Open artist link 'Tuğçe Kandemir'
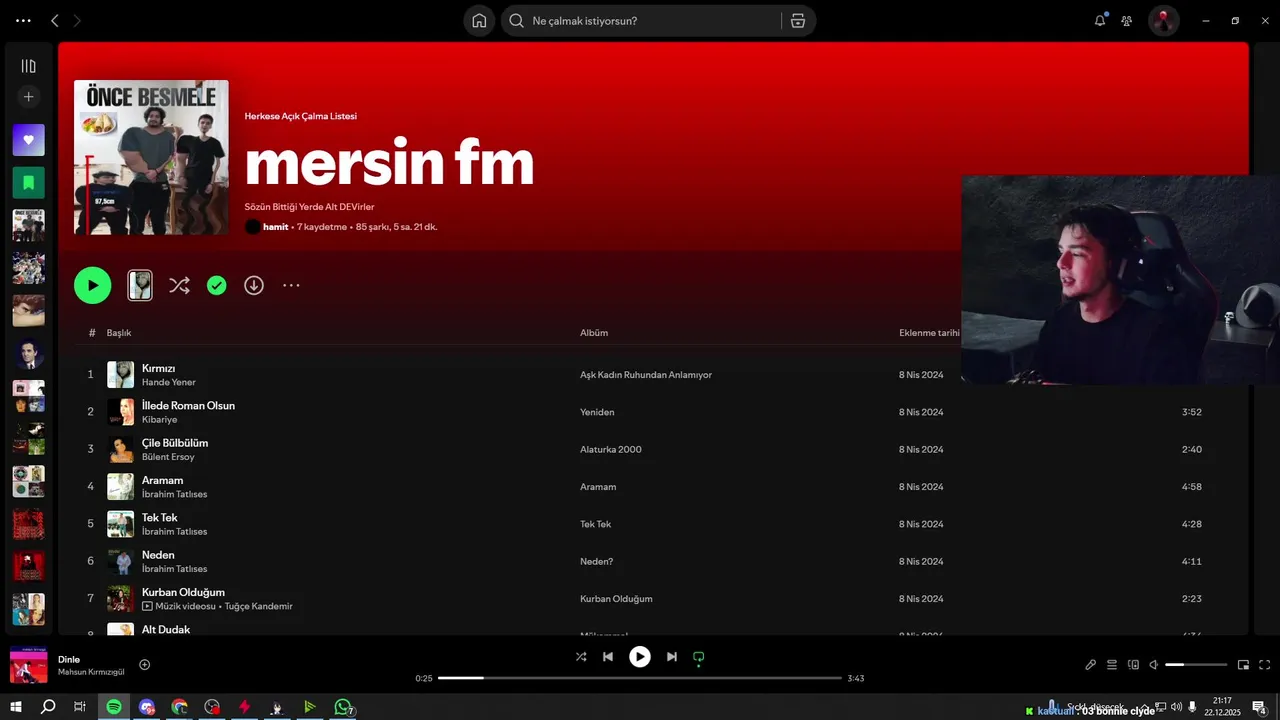This screenshot has height=720, width=1280. click(258, 606)
